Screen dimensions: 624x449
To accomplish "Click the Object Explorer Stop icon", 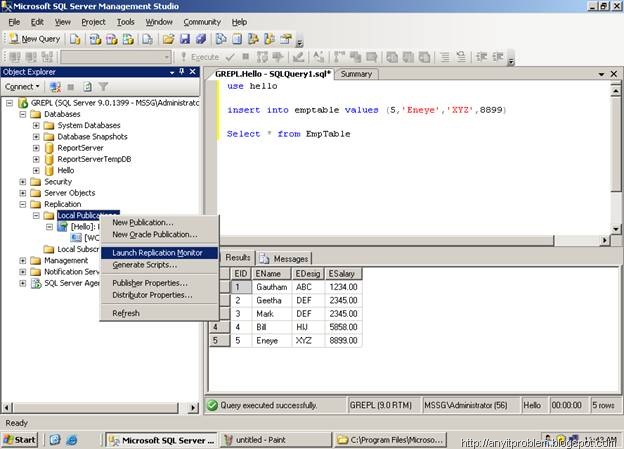I will click(71, 87).
